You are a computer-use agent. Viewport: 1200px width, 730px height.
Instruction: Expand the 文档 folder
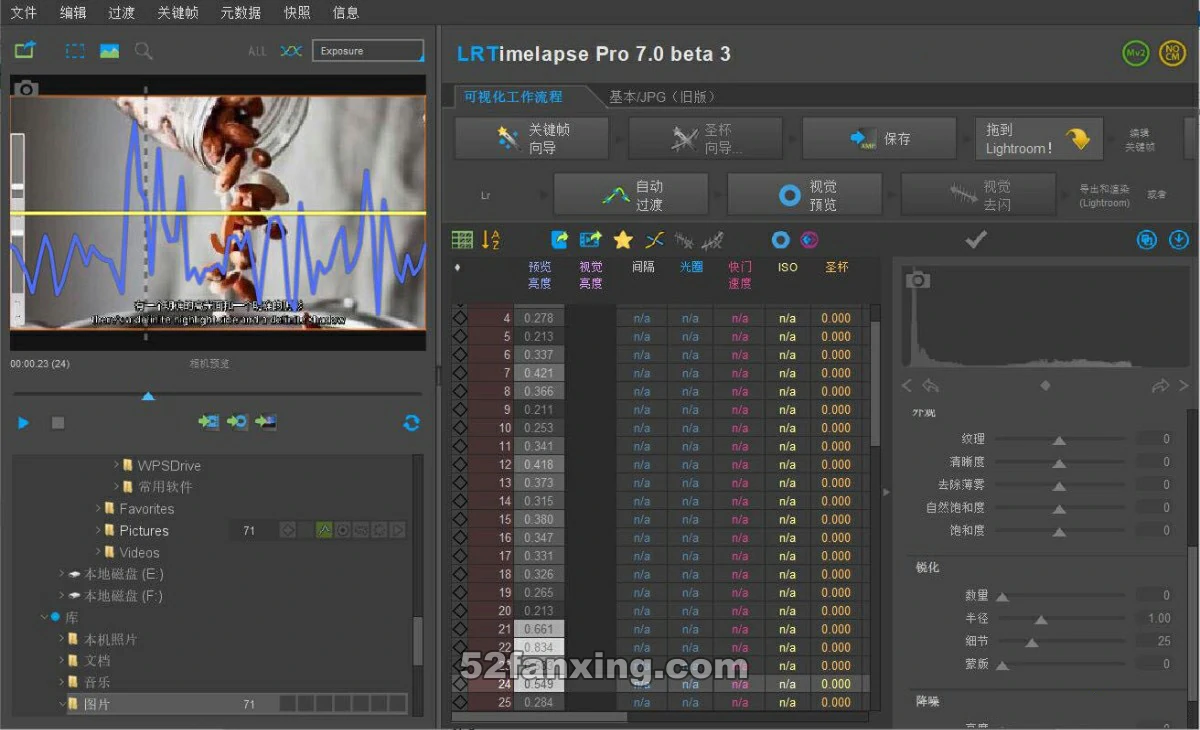click(x=62, y=661)
